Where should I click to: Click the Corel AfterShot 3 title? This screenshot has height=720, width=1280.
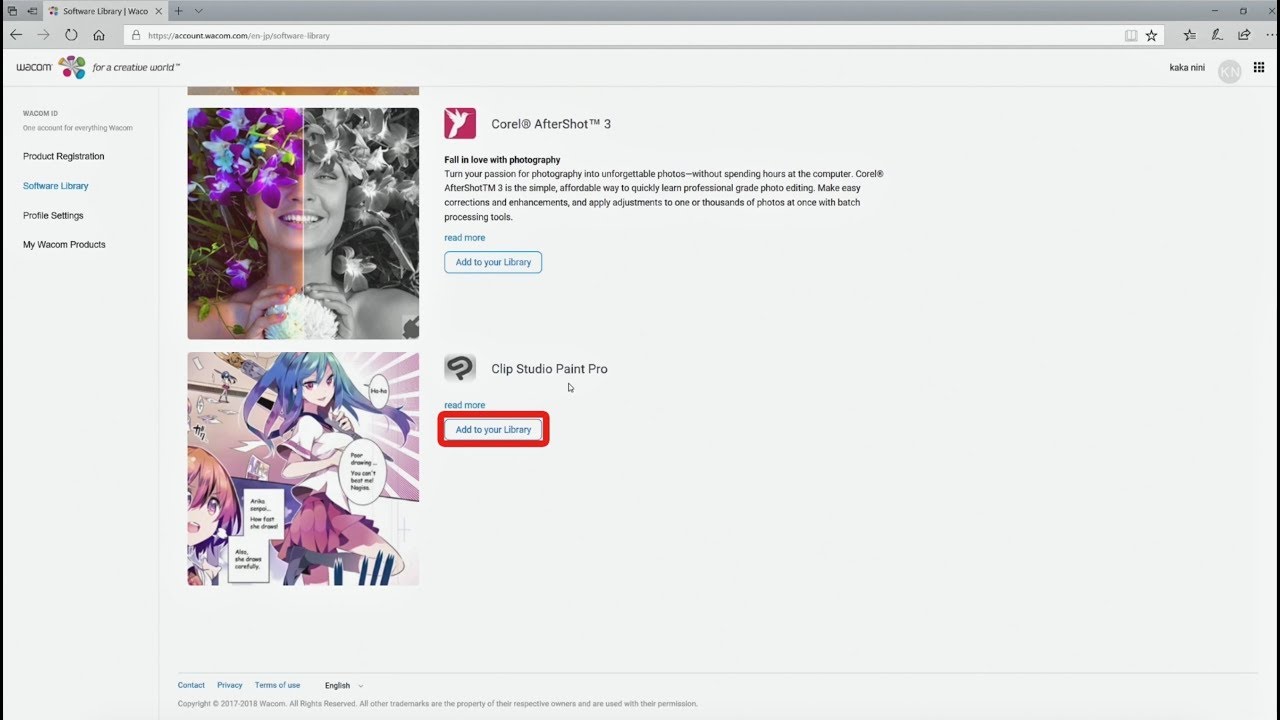tap(551, 124)
